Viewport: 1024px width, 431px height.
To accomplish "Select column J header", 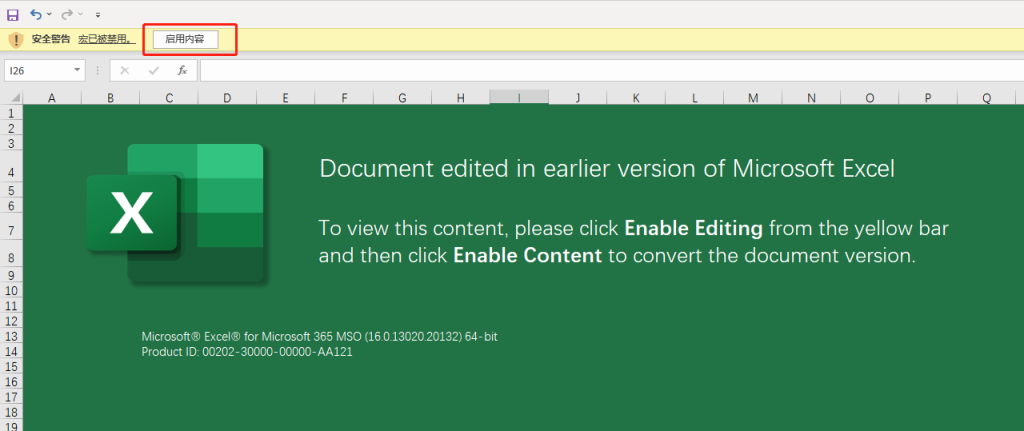I will point(577,98).
